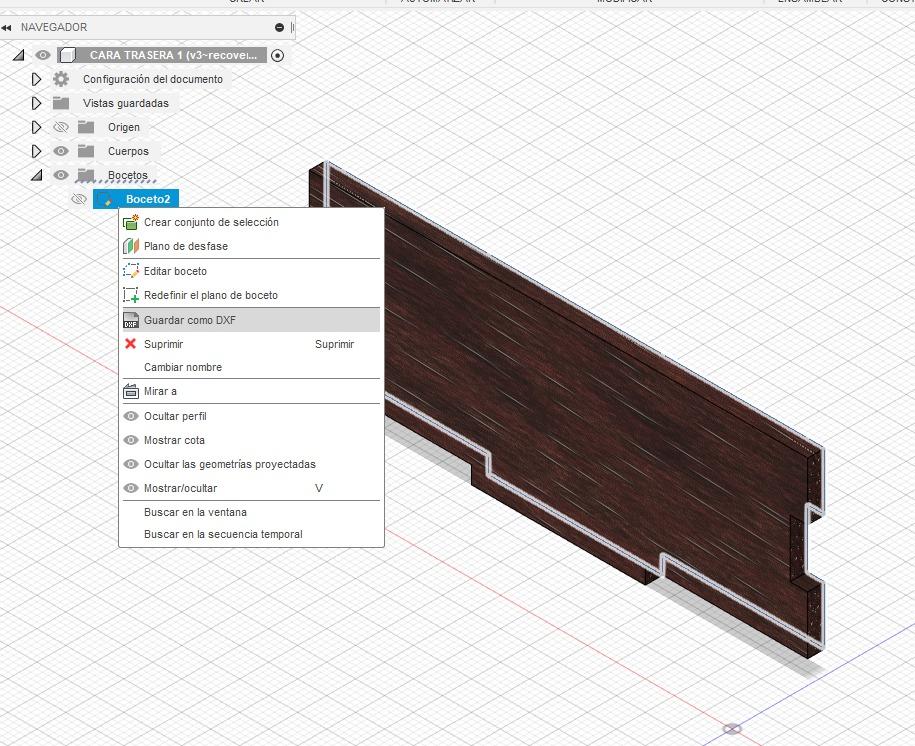
Task: Choose Mirar a in context menu
Action: 251,392
